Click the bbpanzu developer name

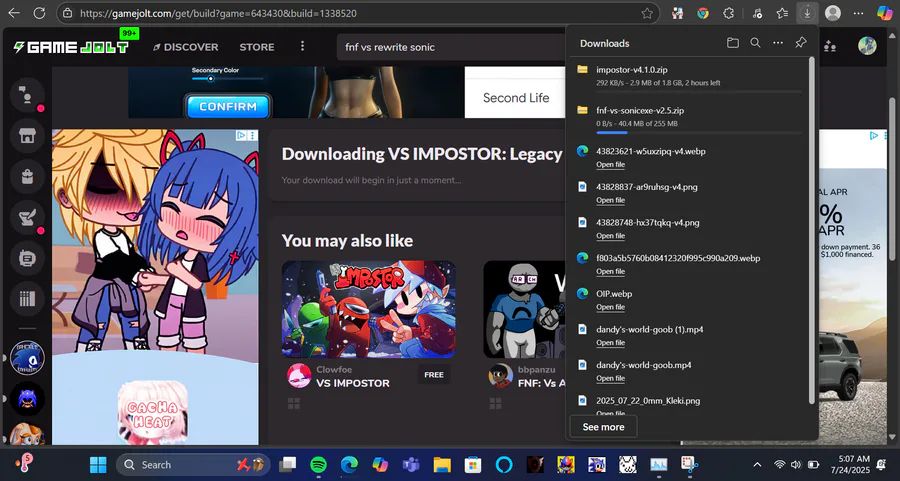coord(537,369)
